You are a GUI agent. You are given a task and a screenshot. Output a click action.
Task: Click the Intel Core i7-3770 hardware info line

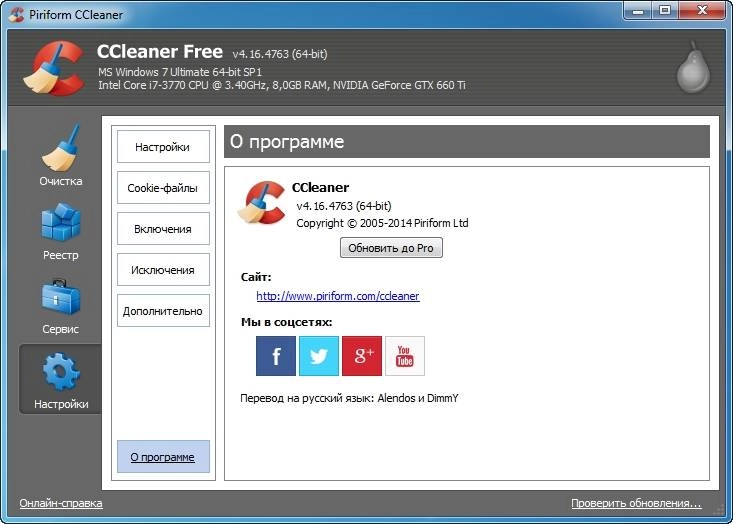click(x=282, y=85)
